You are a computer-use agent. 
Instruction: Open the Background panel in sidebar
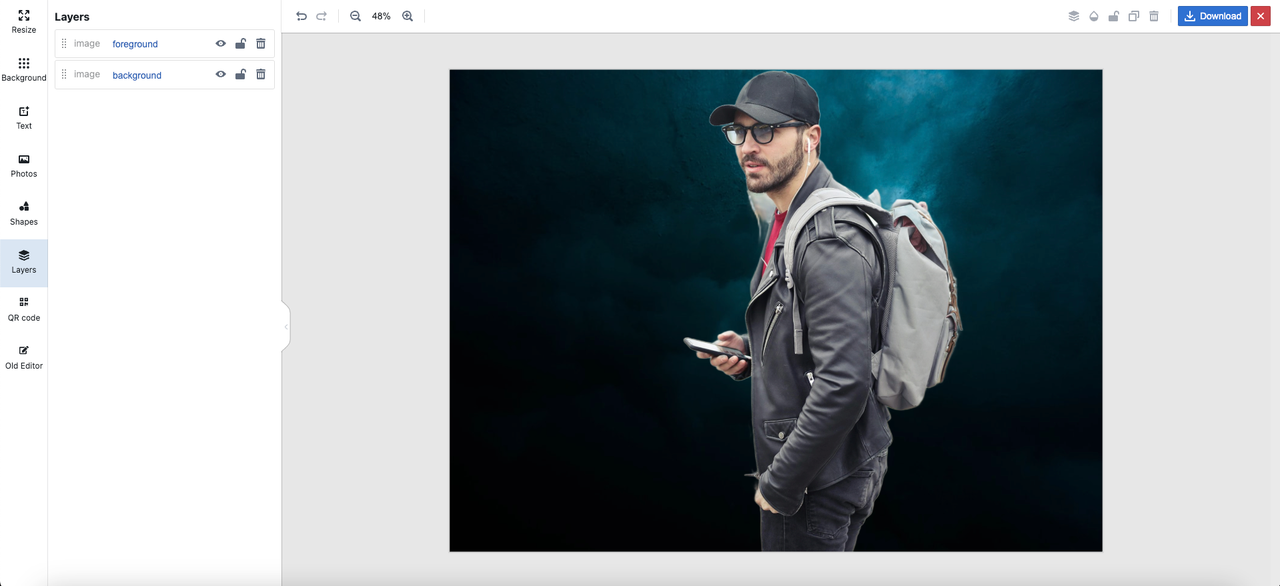[x=24, y=70]
